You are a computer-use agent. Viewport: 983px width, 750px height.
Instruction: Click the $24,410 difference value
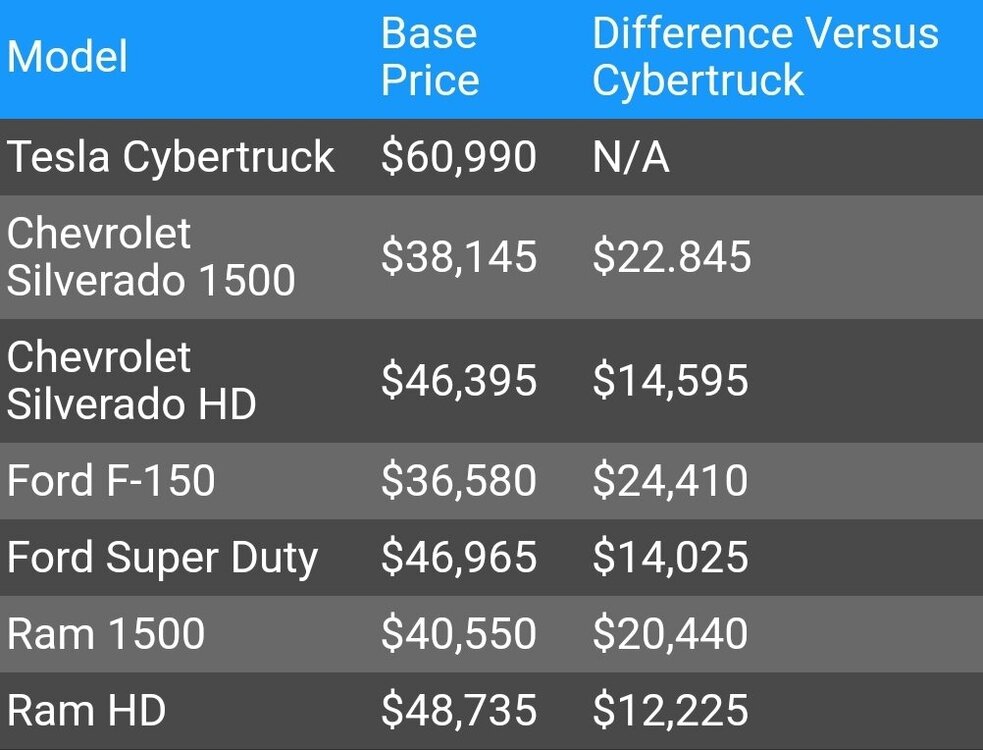click(670, 481)
